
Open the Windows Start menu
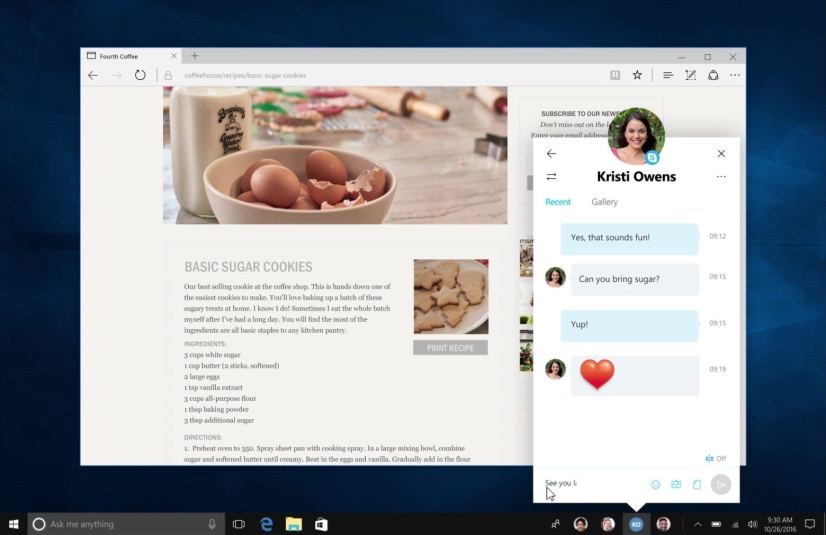coord(14,524)
